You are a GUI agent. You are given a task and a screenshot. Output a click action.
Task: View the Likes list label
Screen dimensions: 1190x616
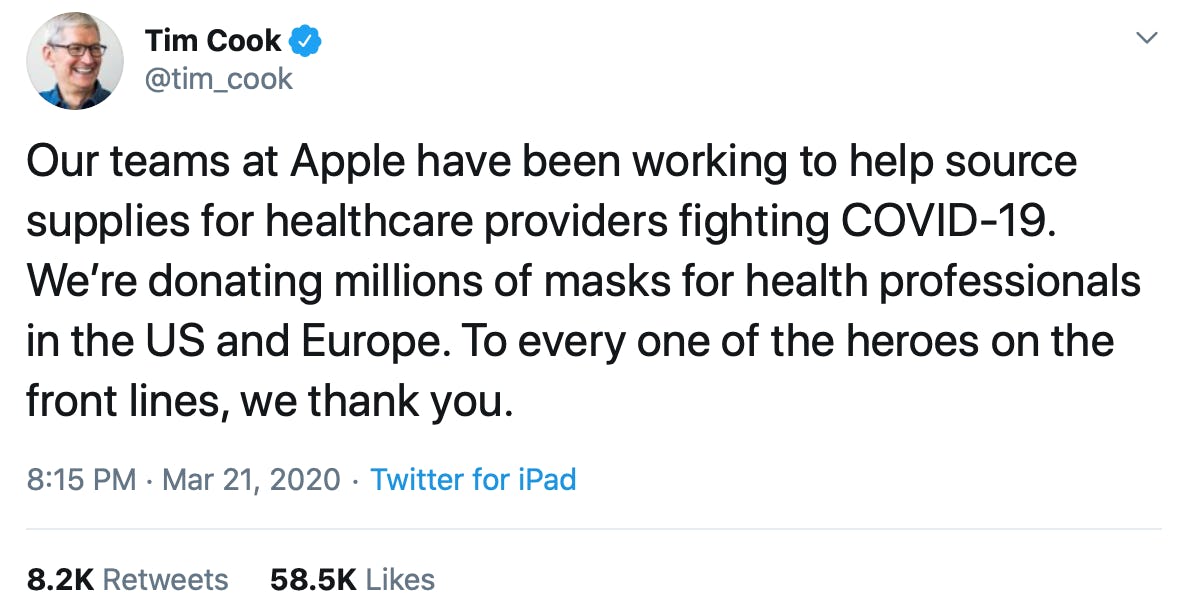point(400,579)
